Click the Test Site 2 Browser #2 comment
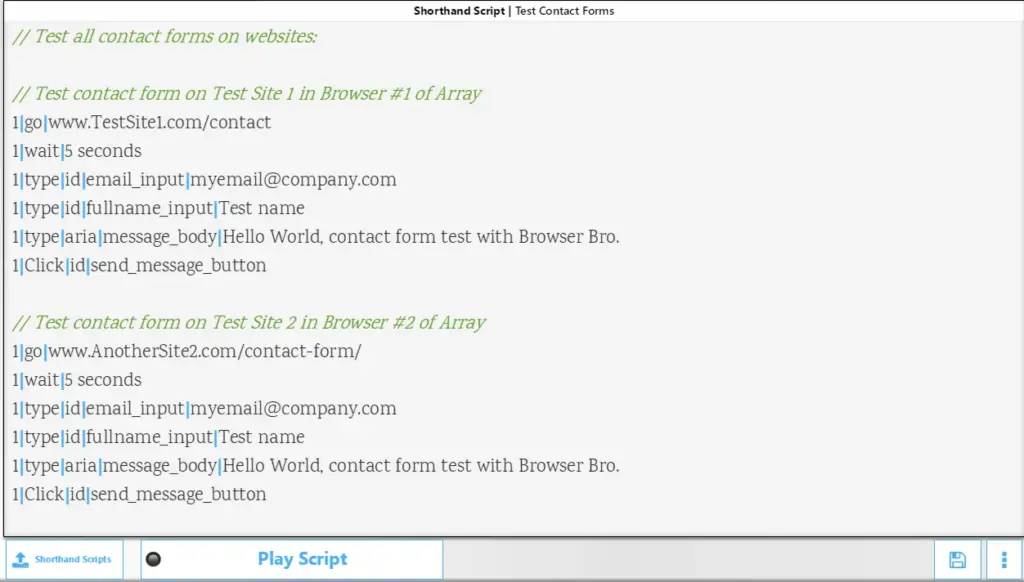The height and width of the screenshot is (582, 1024). [248, 322]
